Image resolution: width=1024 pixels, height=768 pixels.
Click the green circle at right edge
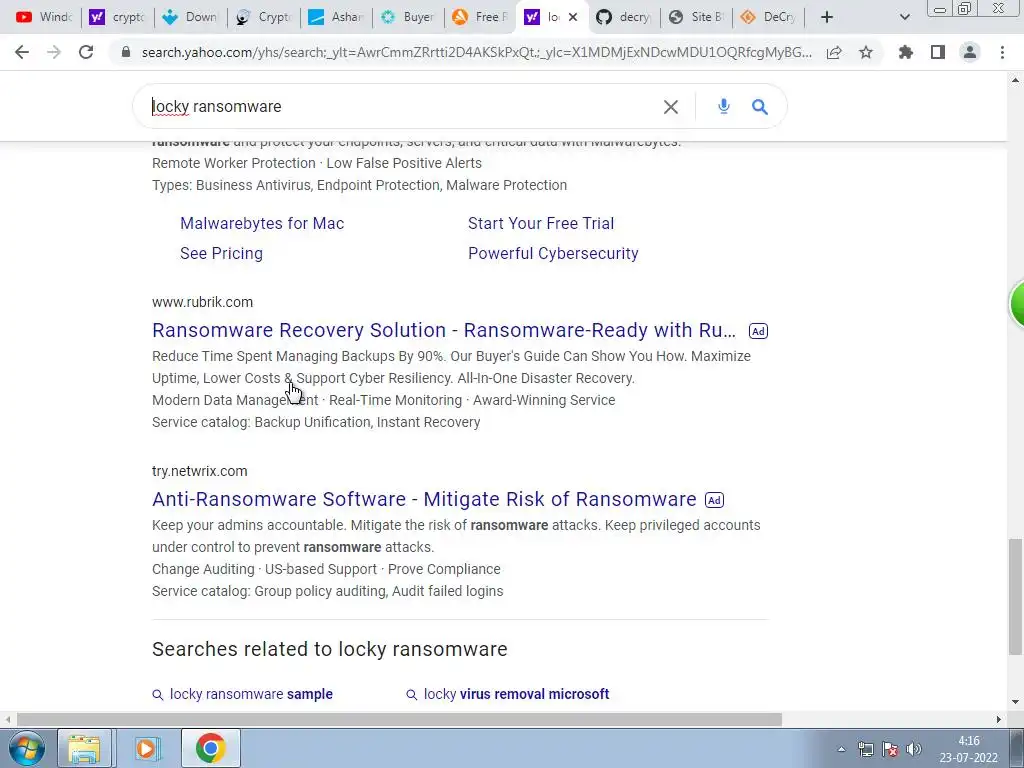tap(1017, 304)
